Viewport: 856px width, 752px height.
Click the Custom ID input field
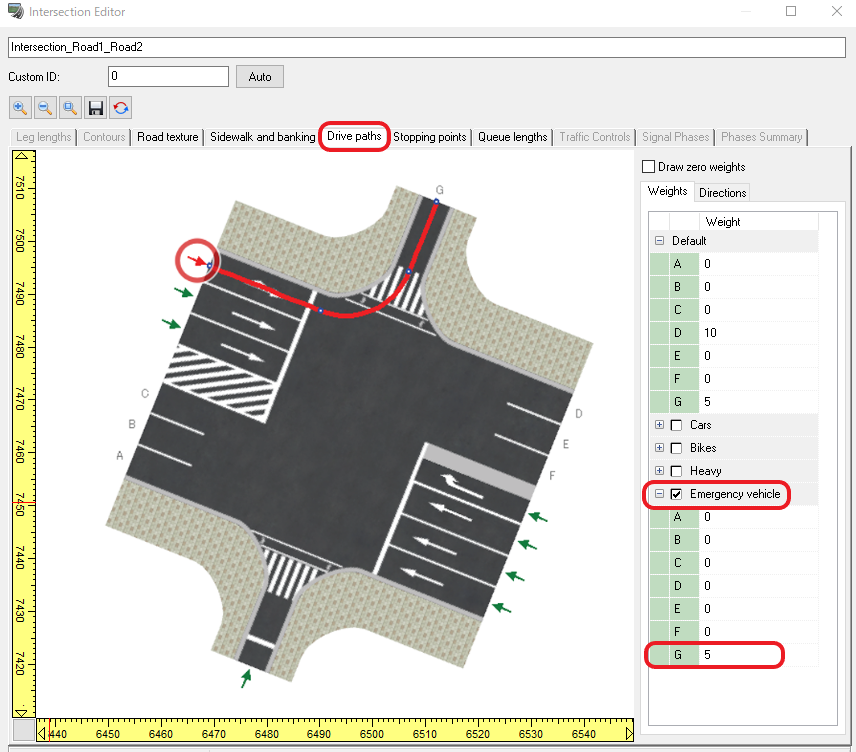pos(168,76)
